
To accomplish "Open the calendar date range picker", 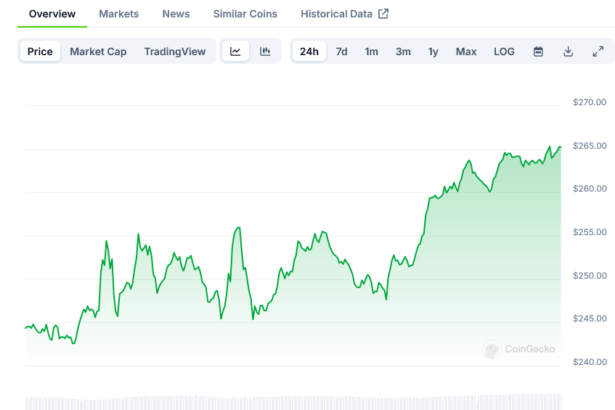I will tap(538, 52).
